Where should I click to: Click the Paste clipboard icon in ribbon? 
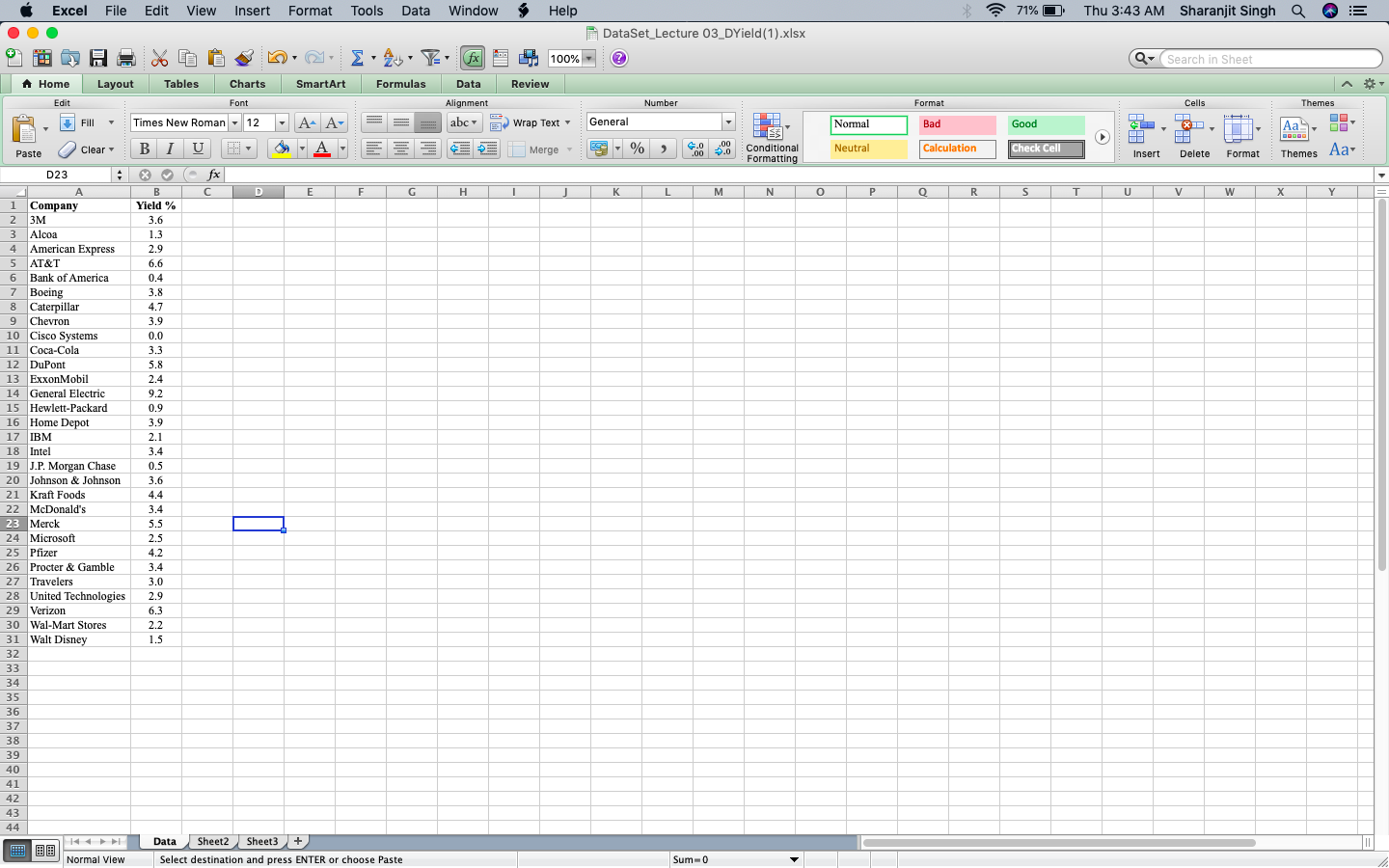click(25, 129)
